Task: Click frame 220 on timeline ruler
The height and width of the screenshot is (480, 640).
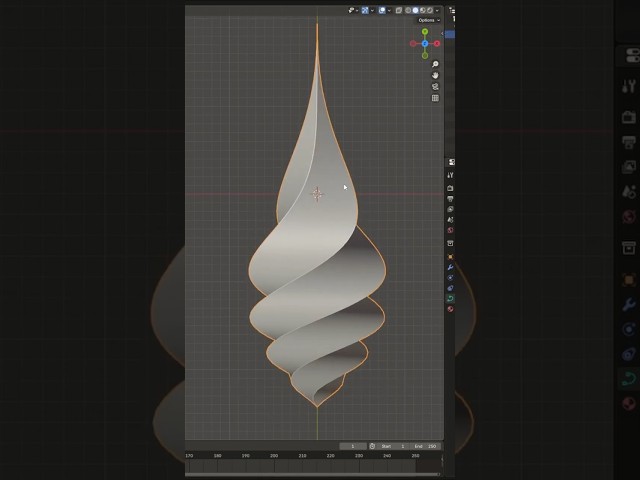Action: click(331, 456)
